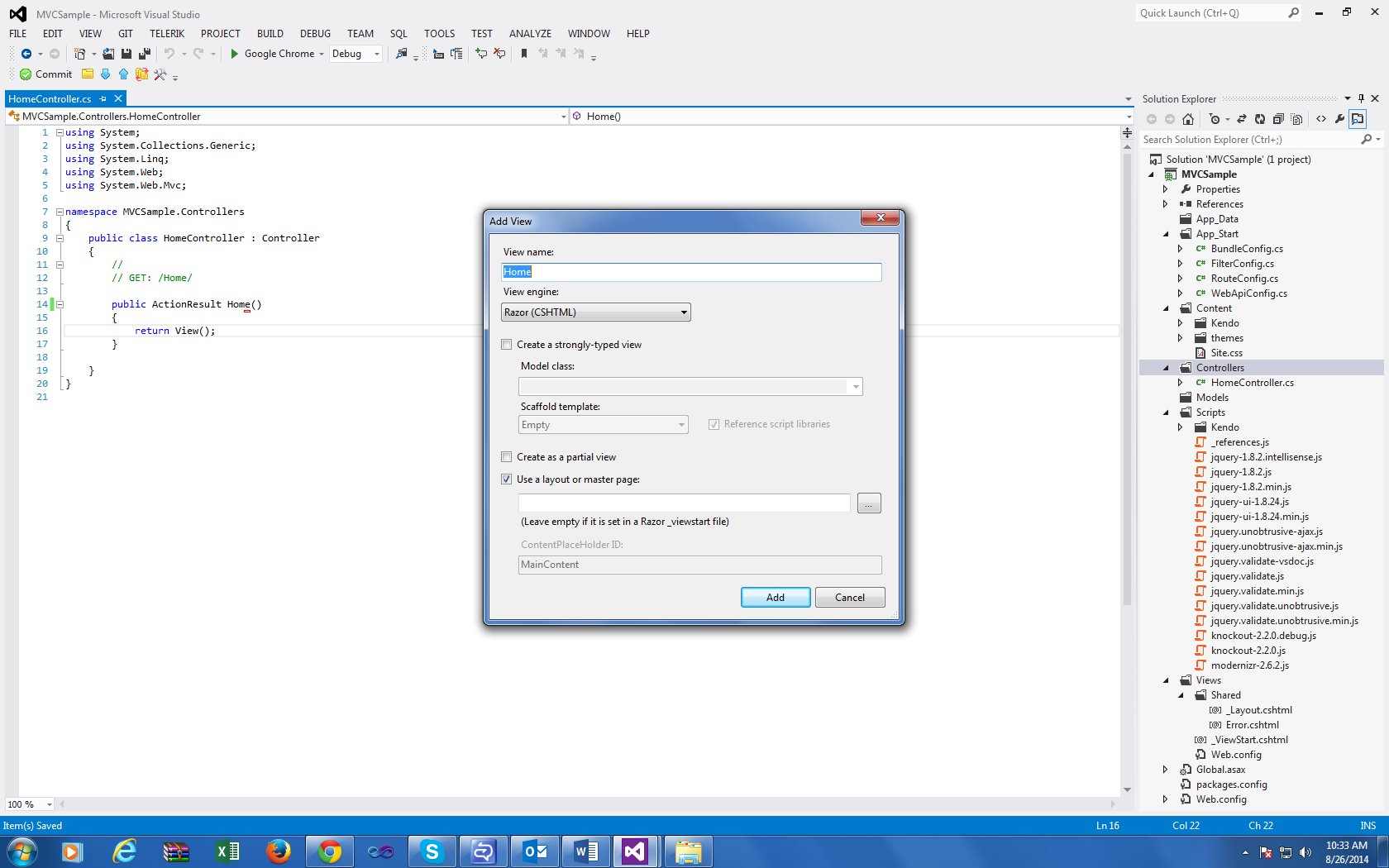Click the Preview Selected Items icon
The width and height of the screenshot is (1389, 868).
[1358, 119]
